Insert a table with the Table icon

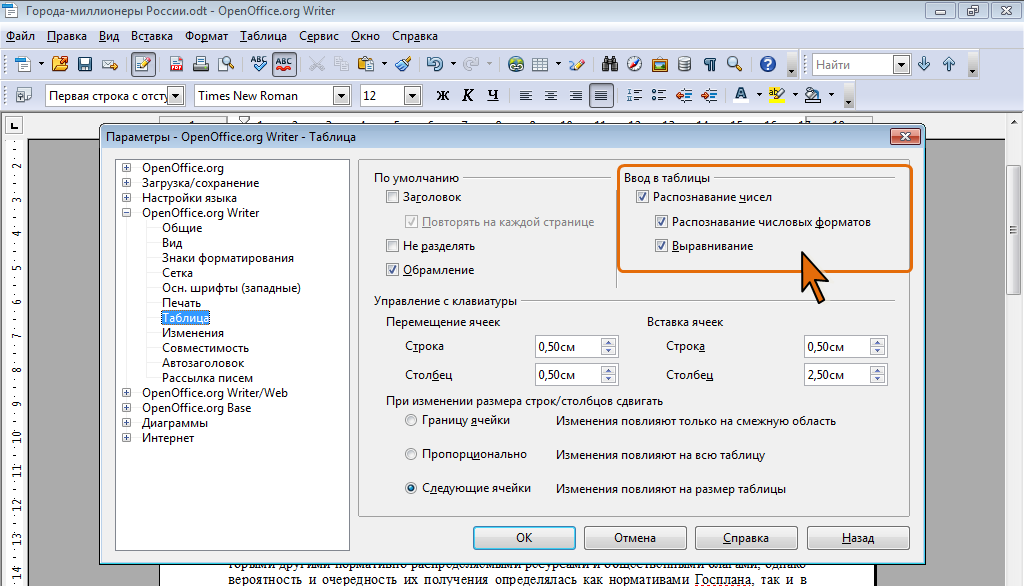(x=540, y=64)
